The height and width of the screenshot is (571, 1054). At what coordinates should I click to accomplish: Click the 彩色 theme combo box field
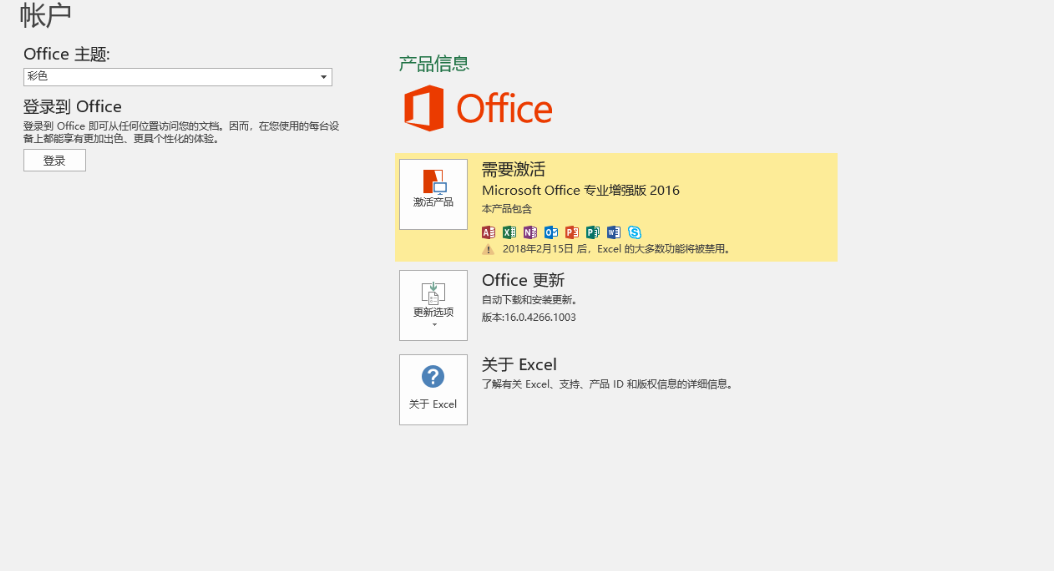tap(170, 77)
